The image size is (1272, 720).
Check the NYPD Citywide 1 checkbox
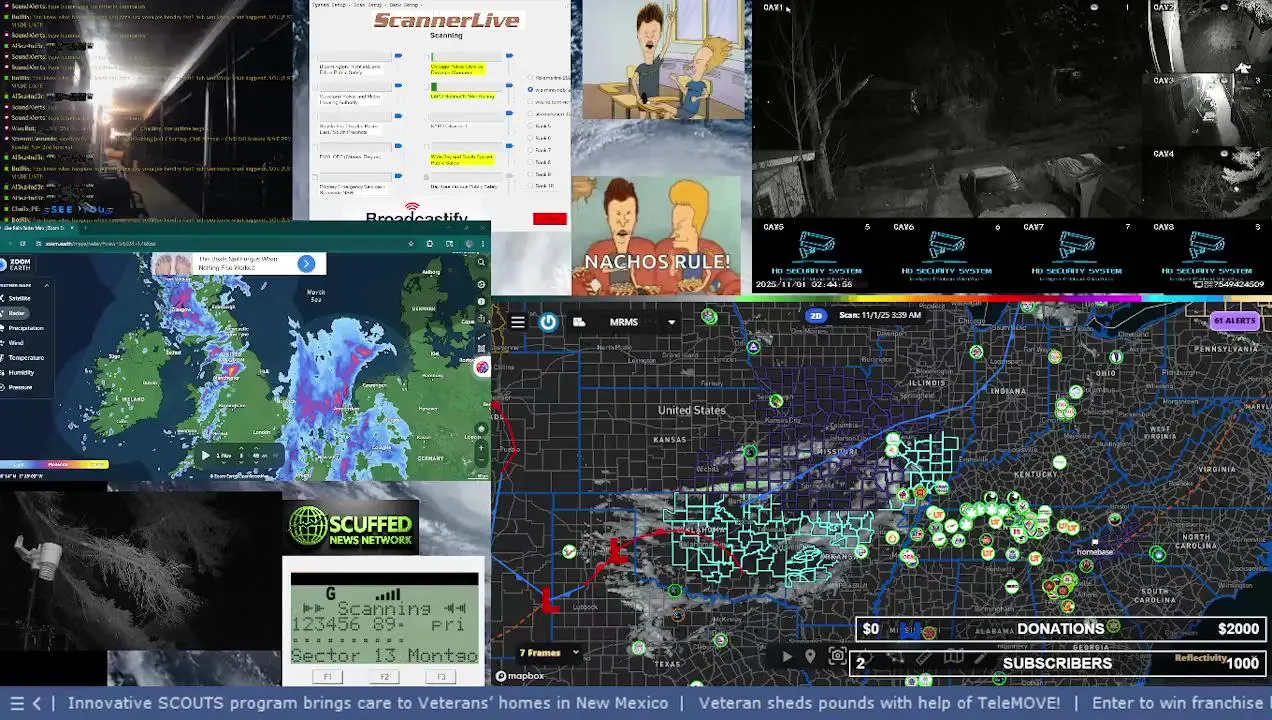[x=426, y=116]
